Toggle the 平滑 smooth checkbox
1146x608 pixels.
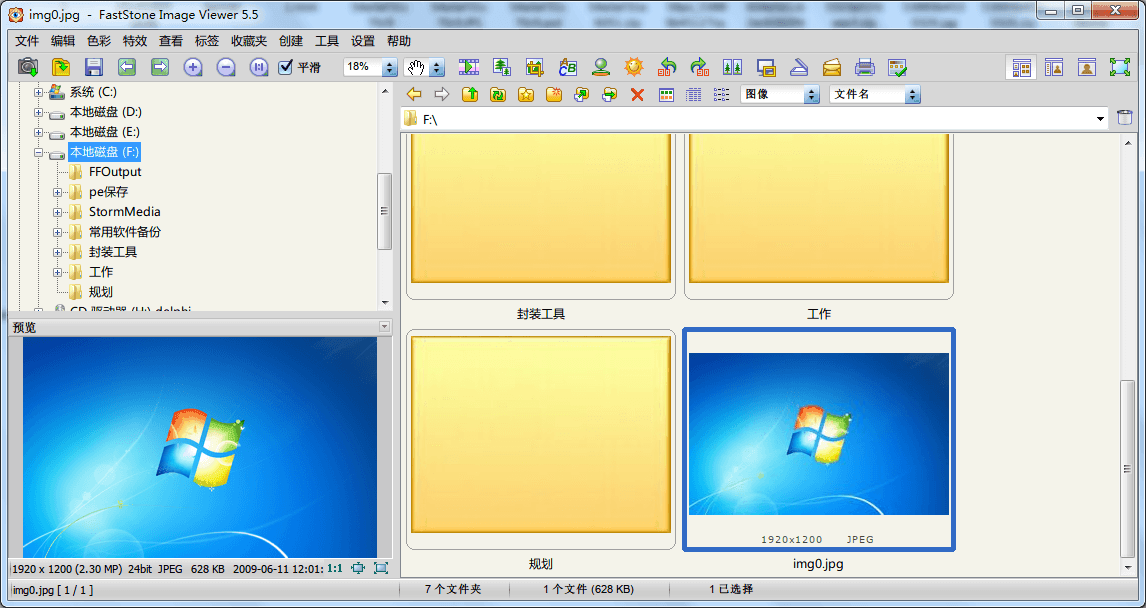pyautogui.click(x=286, y=67)
